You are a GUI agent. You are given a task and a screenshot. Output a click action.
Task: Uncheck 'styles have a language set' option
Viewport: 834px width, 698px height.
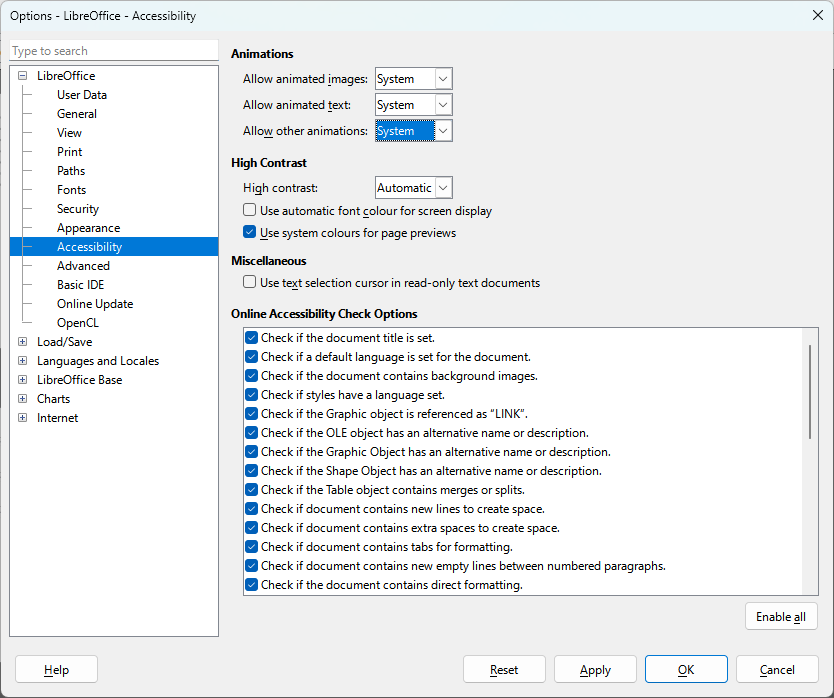(252, 395)
